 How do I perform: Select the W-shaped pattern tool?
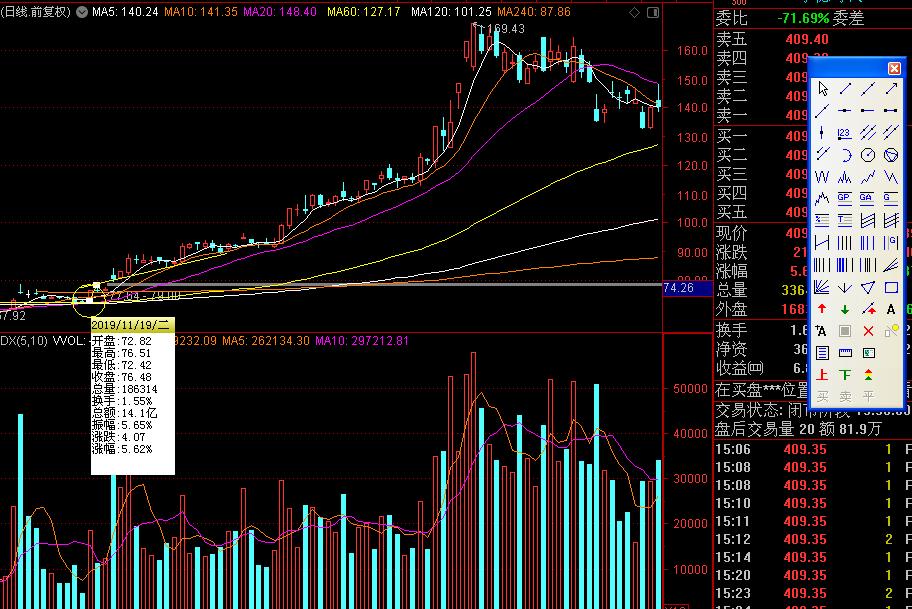tap(822, 177)
